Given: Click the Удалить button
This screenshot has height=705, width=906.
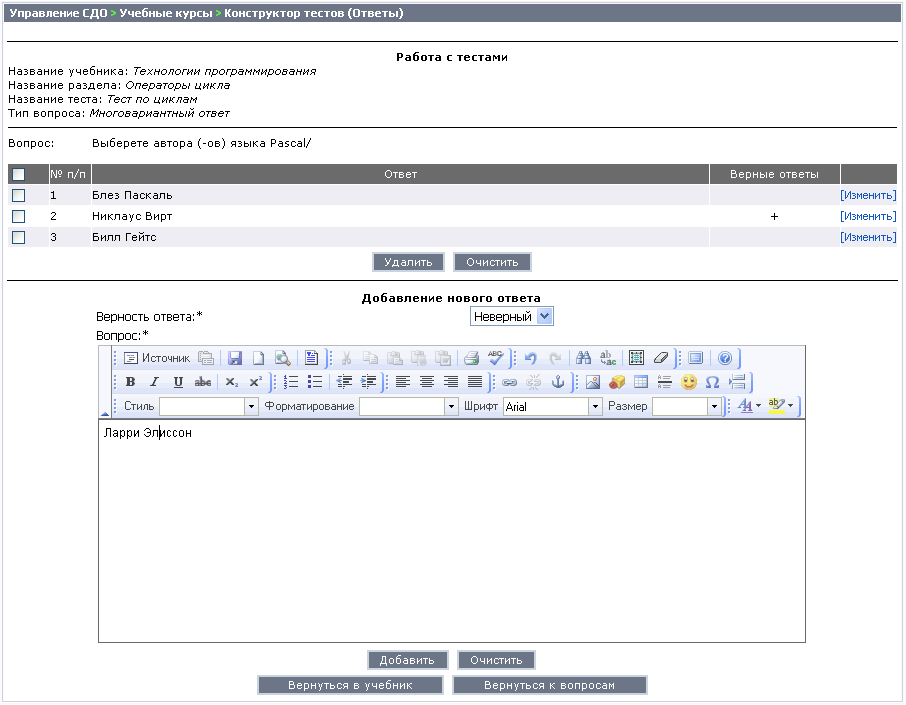Looking at the screenshot, I should (408, 262).
